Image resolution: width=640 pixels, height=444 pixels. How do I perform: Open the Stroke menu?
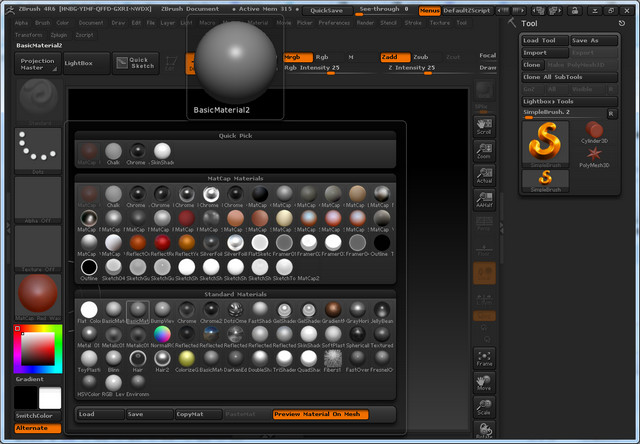[413, 23]
